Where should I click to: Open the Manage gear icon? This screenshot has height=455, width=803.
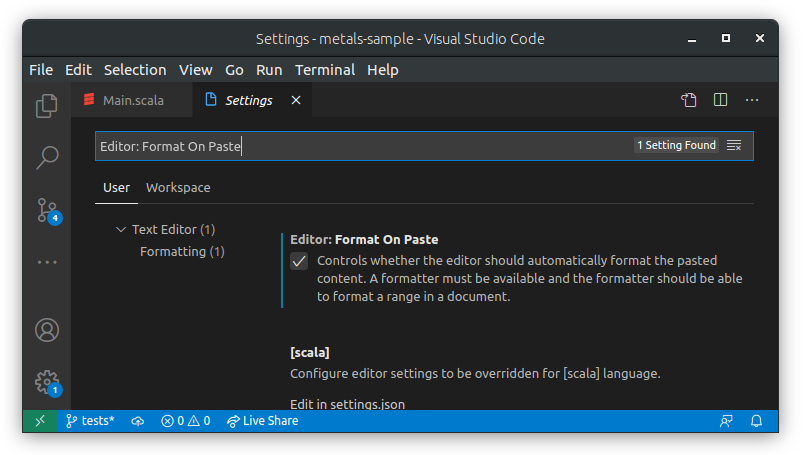47,381
